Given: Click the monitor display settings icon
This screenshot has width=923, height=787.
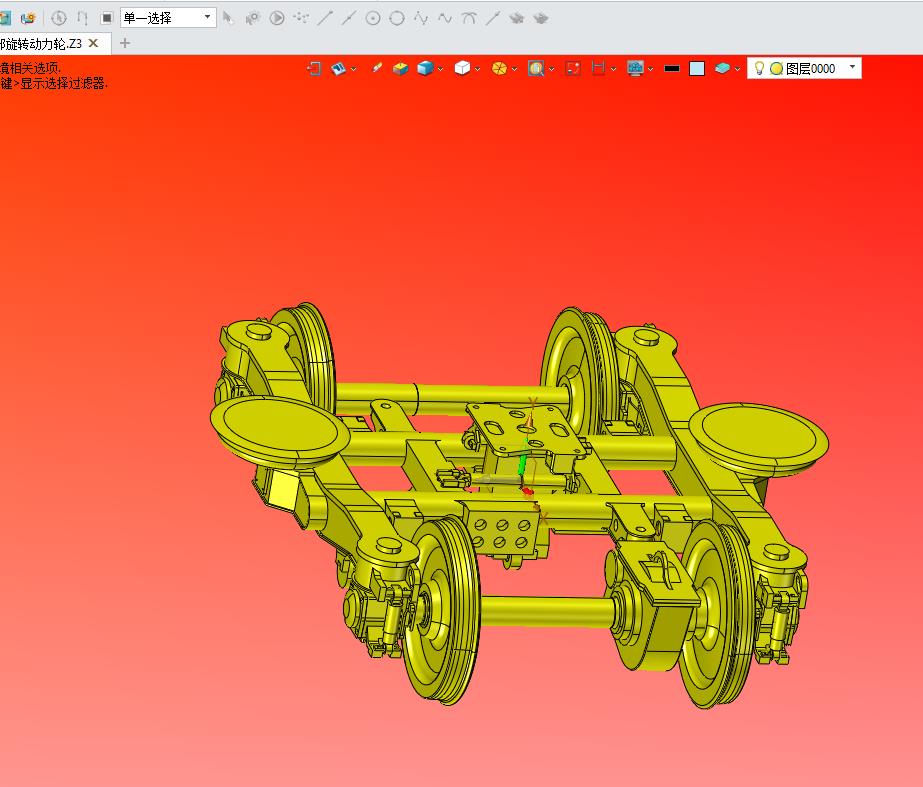Looking at the screenshot, I should (x=634, y=68).
